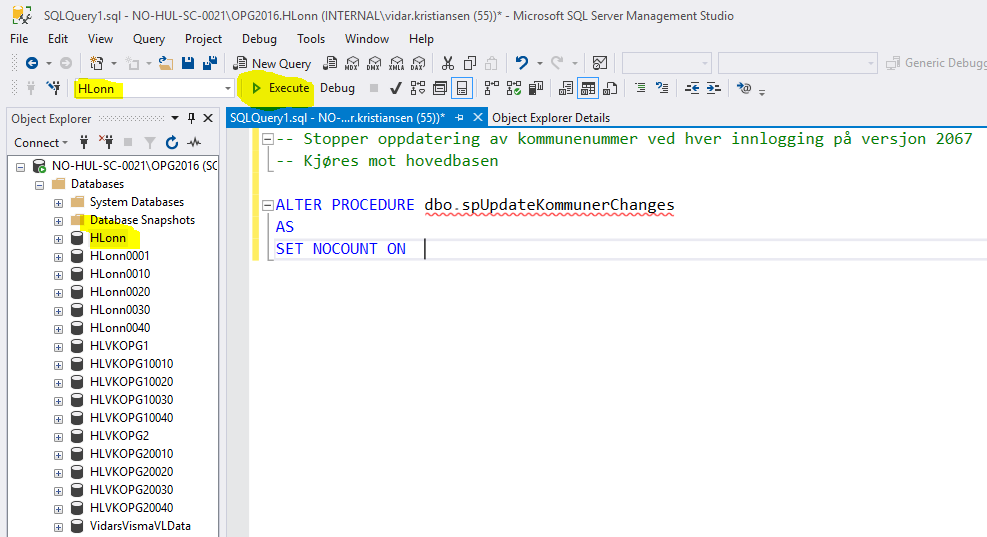Toggle Results to File mode
Image resolution: width=987 pixels, height=537 pixels.
click(x=610, y=88)
